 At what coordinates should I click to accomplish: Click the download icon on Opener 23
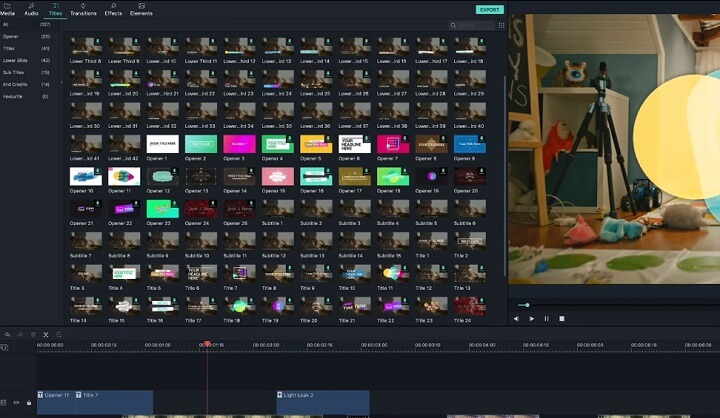(174, 203)
